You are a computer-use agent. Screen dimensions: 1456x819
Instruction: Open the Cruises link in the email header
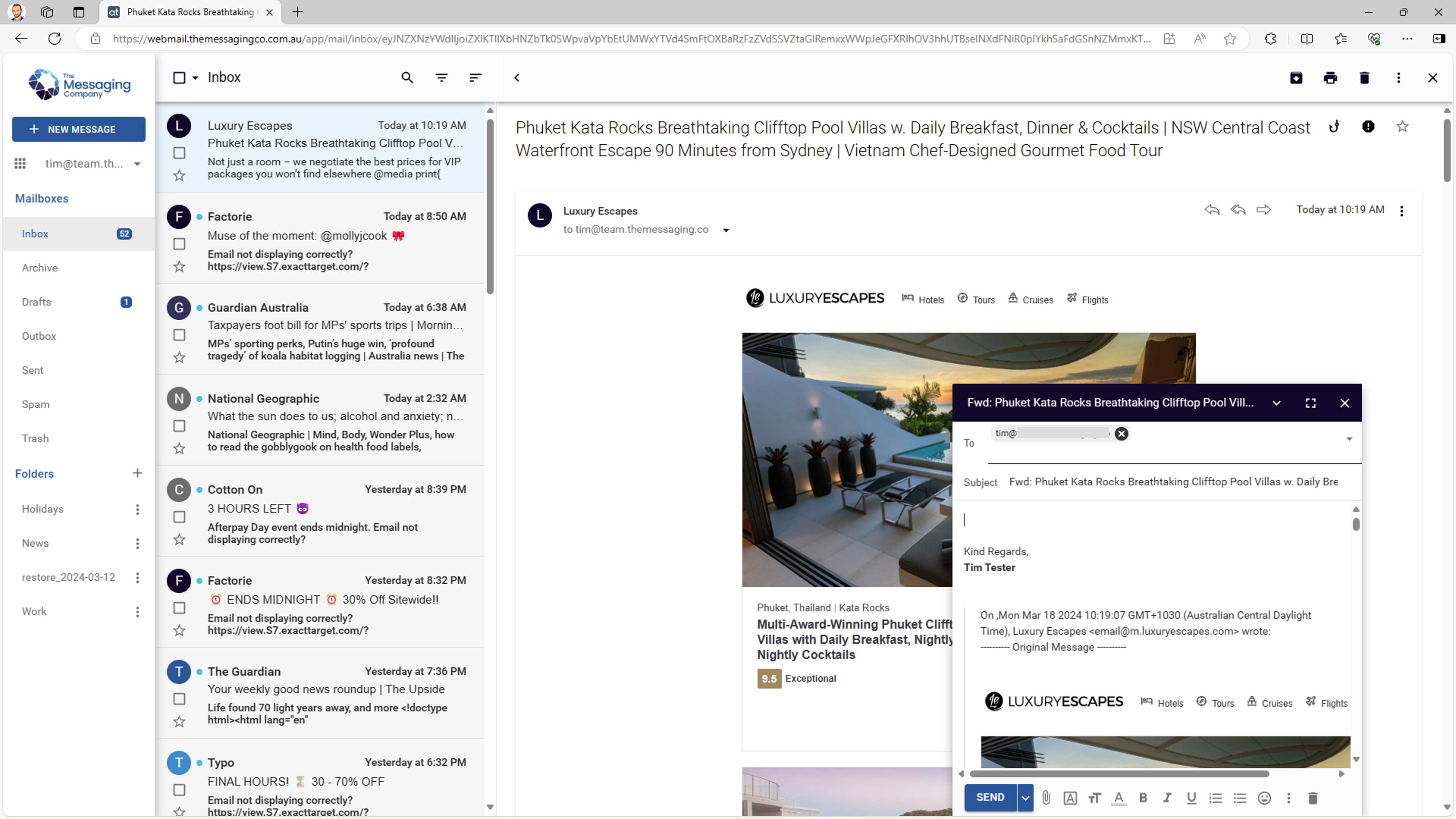coord(1030,299)
